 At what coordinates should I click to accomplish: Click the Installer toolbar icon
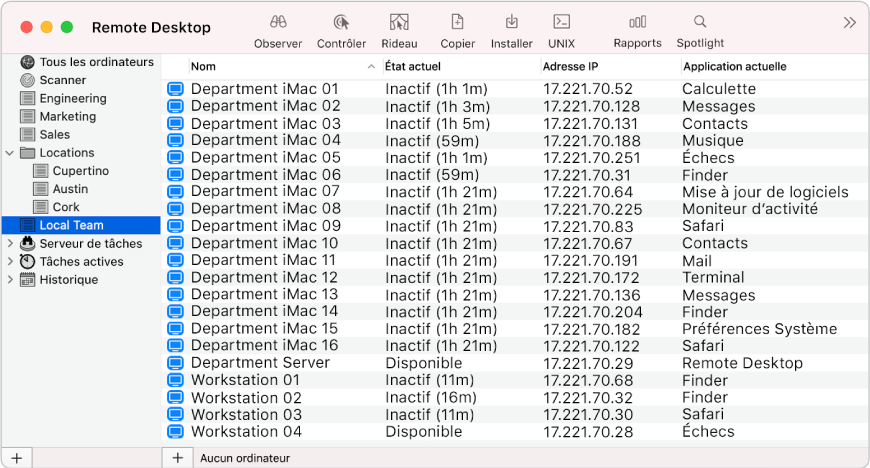(x=511, y=22)
